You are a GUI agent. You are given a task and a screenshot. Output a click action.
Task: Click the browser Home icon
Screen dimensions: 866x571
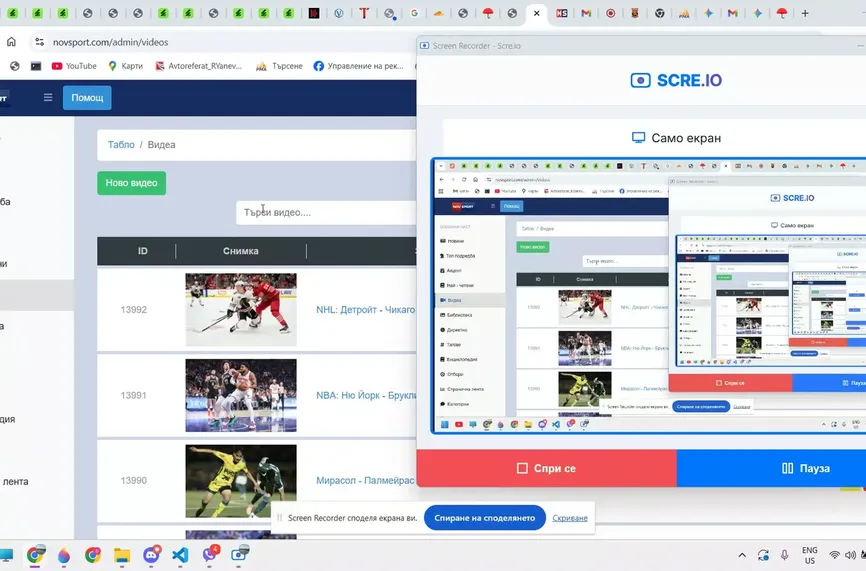tap(11, 42)
